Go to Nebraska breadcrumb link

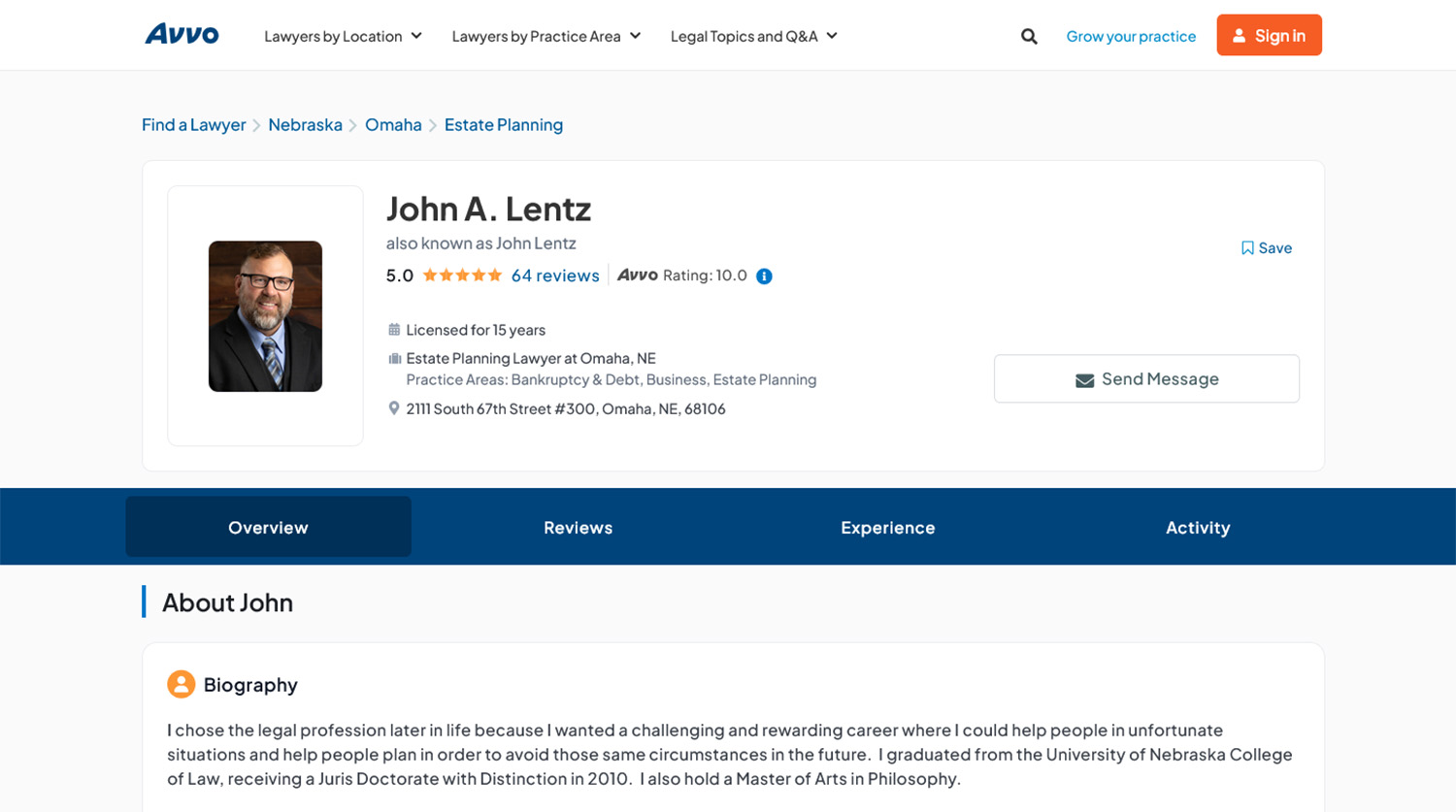pyautogui.click(x=305, y=125)
